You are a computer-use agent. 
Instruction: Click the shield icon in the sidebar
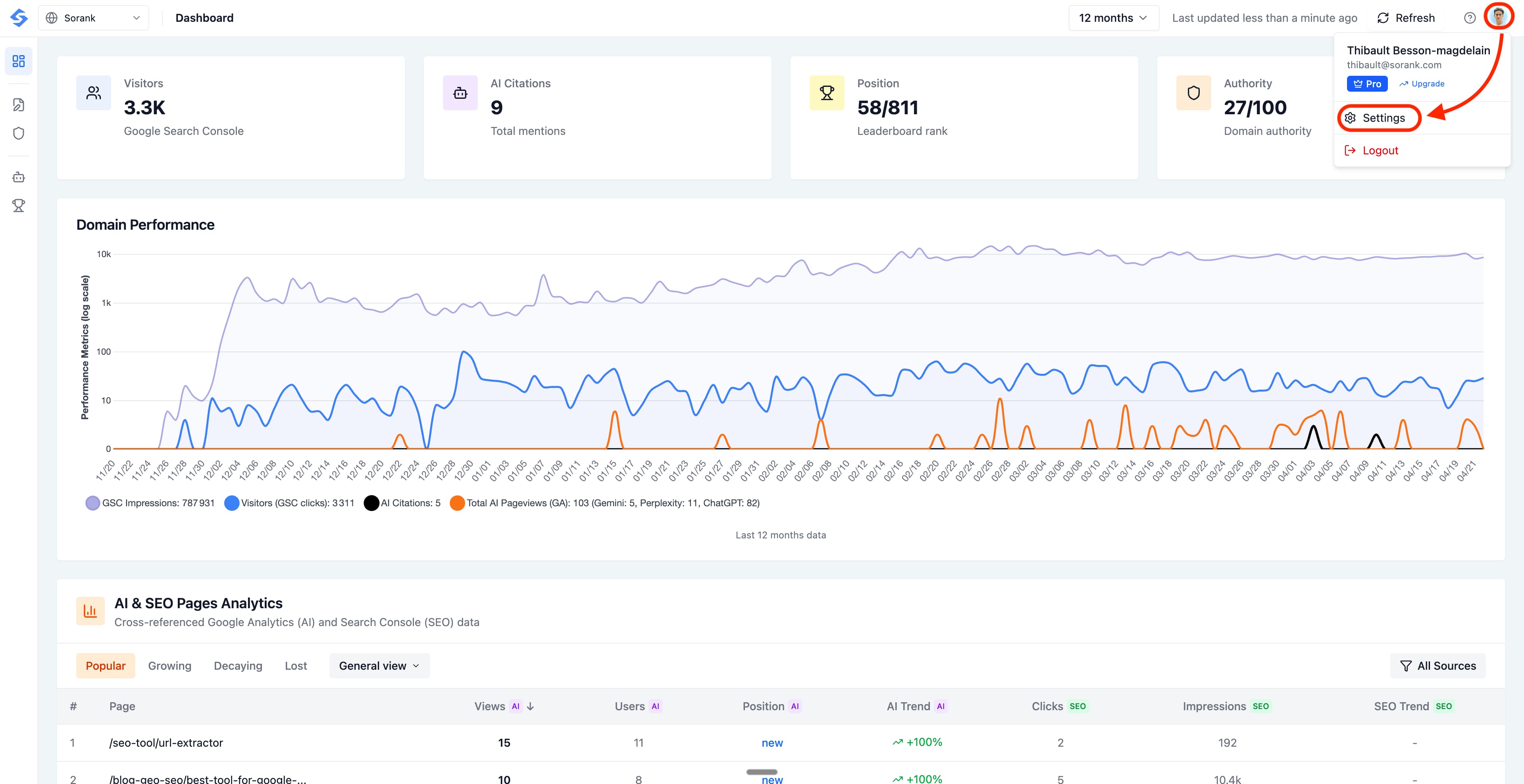point(19,134)
